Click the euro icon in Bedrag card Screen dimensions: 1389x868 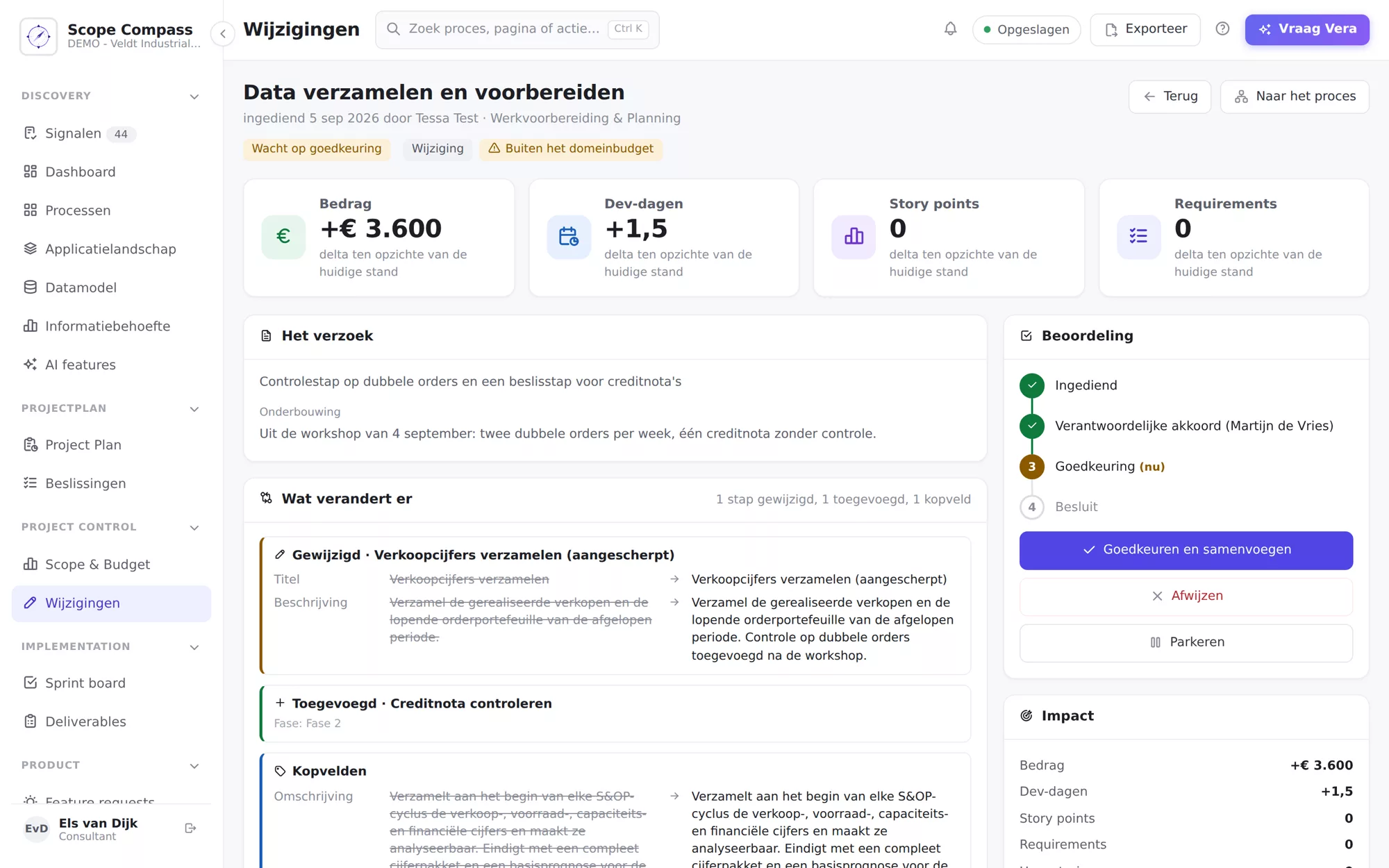[283, 237]
